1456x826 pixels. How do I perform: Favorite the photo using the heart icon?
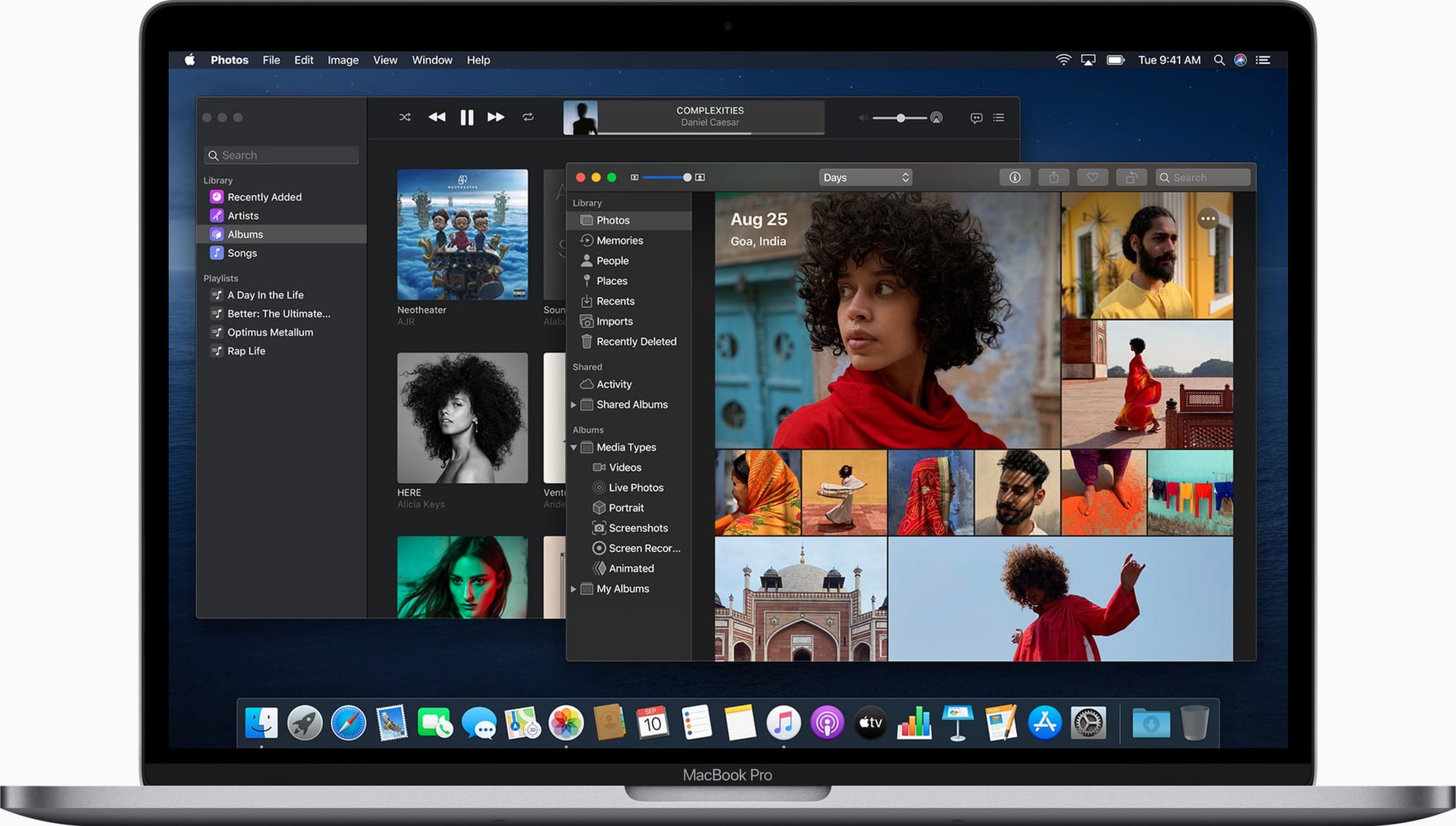[1093, 177]
